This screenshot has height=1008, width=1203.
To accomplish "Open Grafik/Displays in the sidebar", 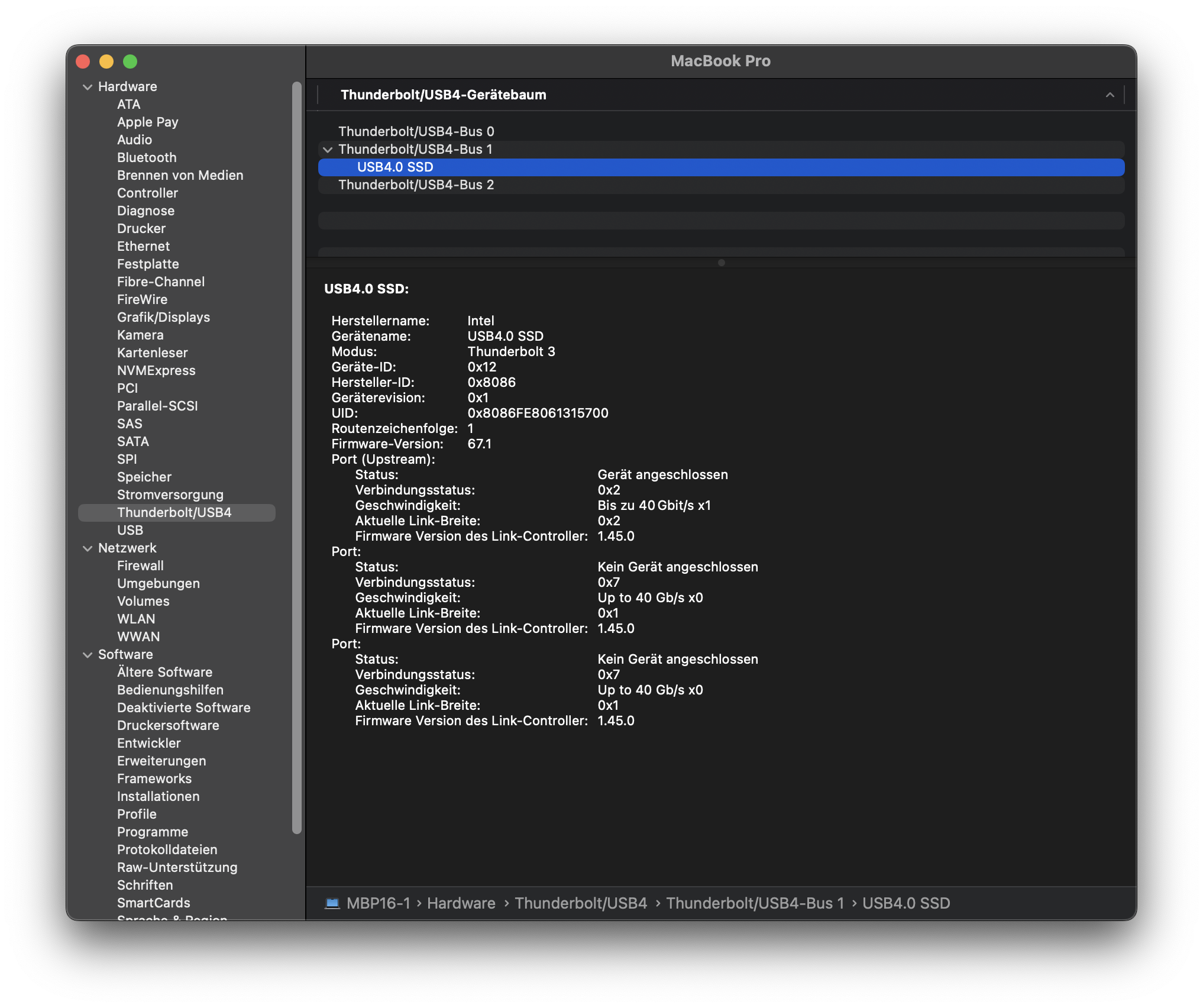I will [x=163, y=318].
